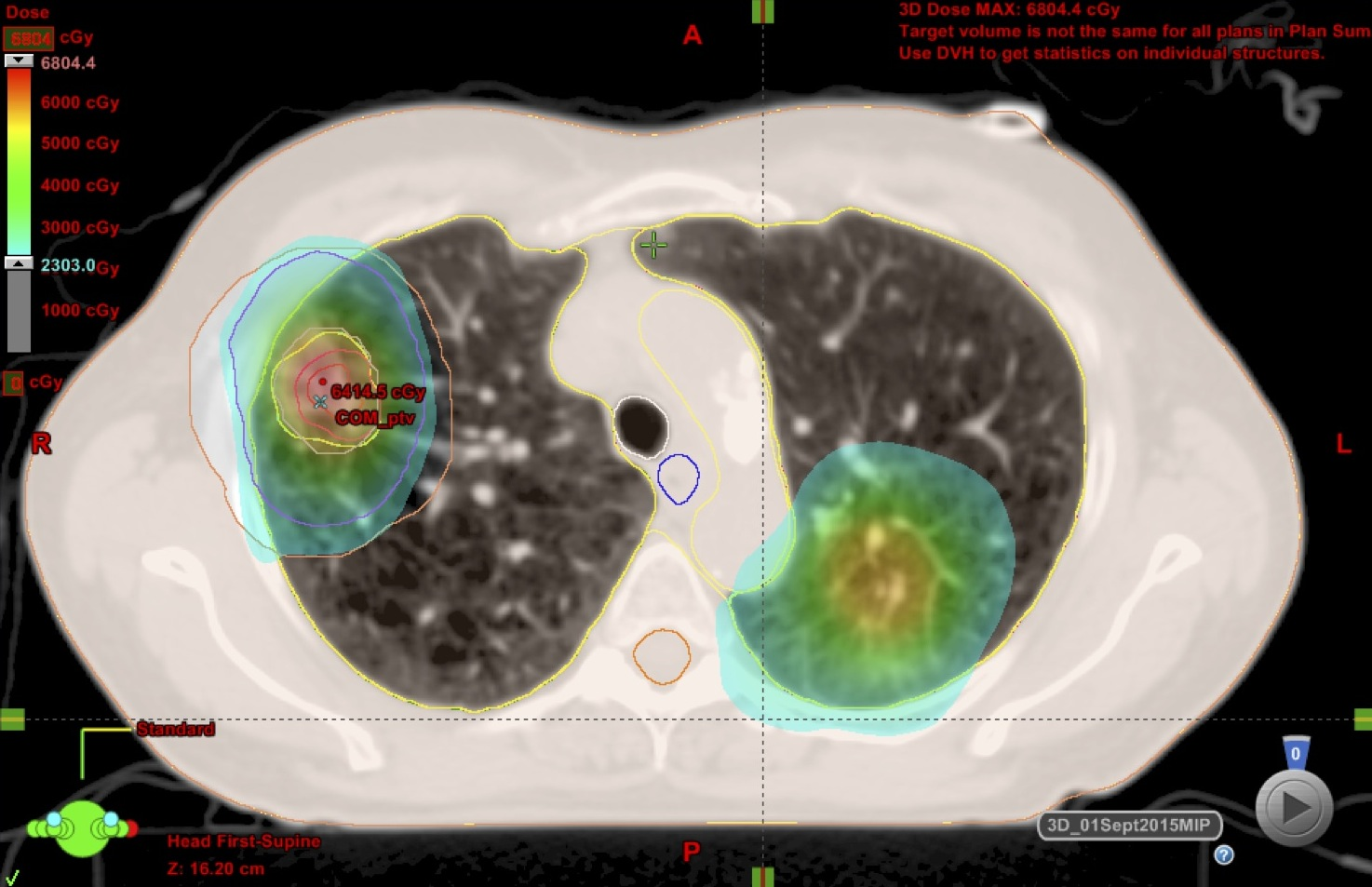Viewport: 1372px width, 887px height.
Task: Click the '4000 cGy' scale label
Action: 80,185
